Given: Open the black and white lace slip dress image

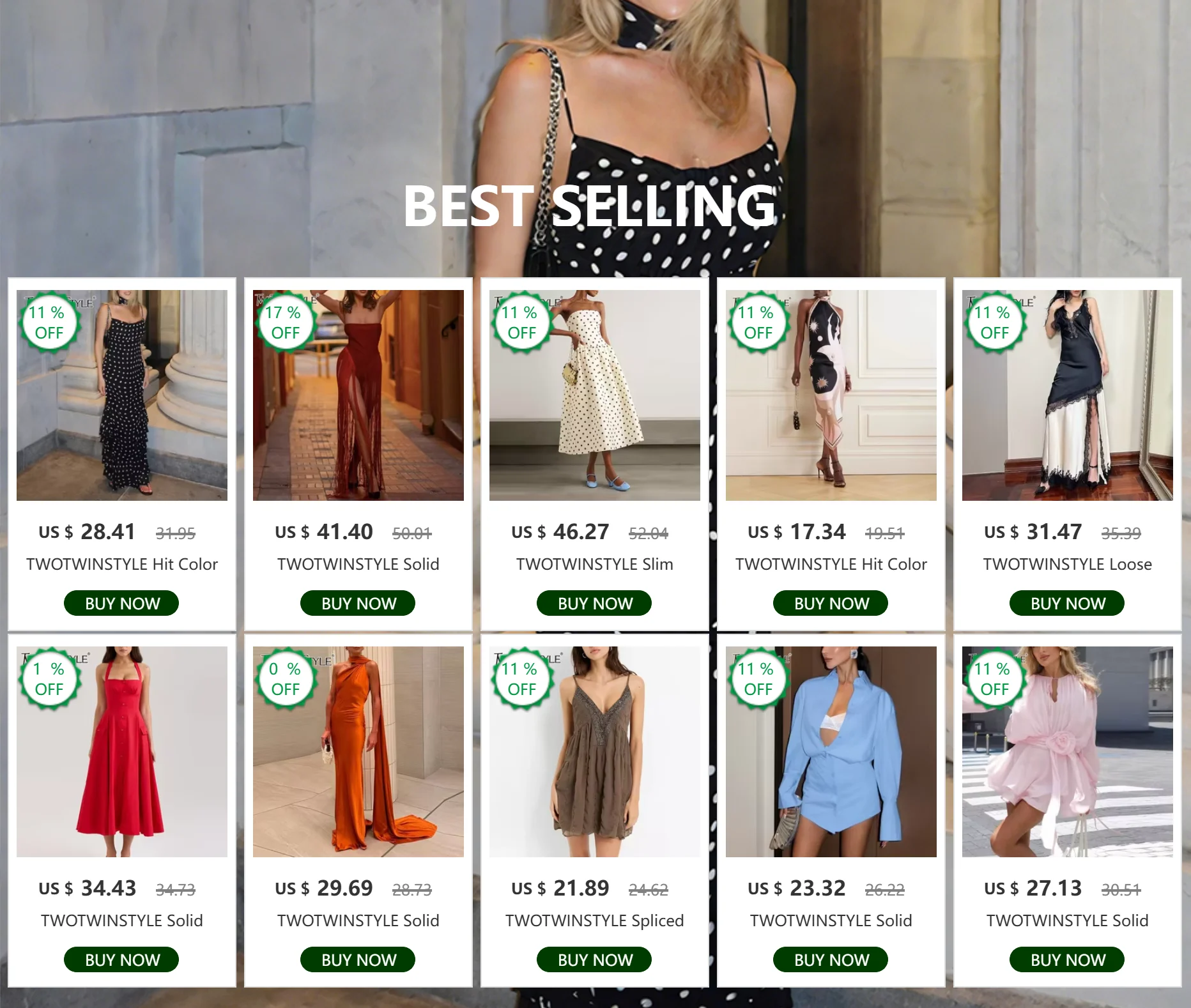Looking at the screenshot, I should [1068, 395].
